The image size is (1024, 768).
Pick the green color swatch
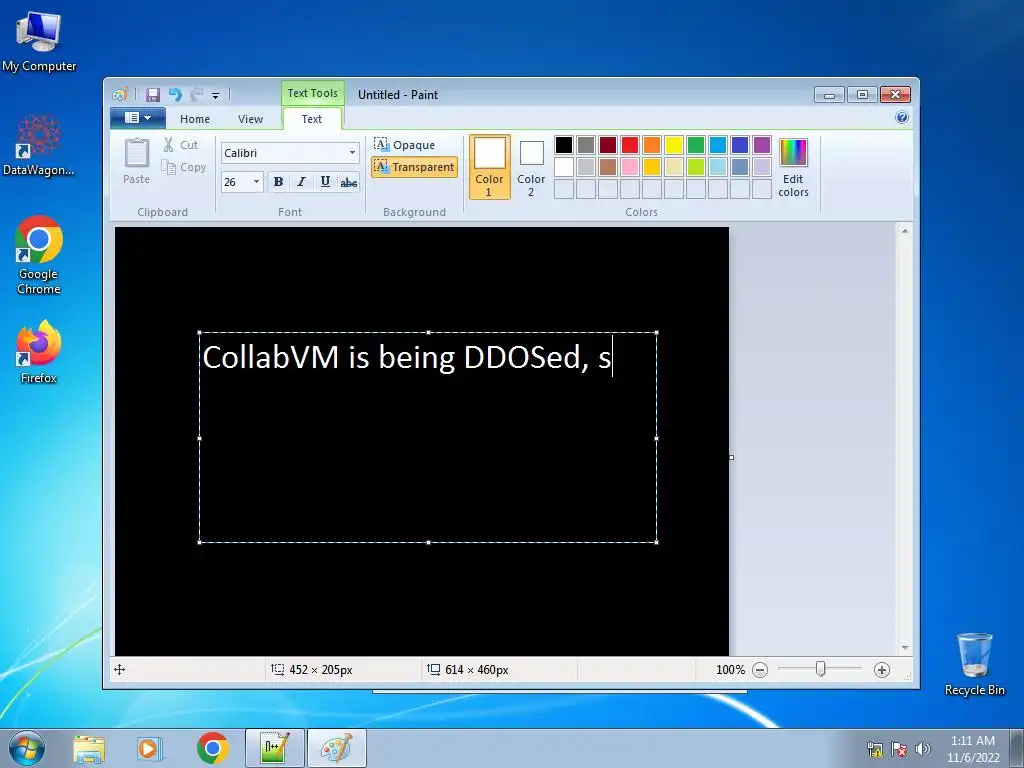[x=696, y=145]
